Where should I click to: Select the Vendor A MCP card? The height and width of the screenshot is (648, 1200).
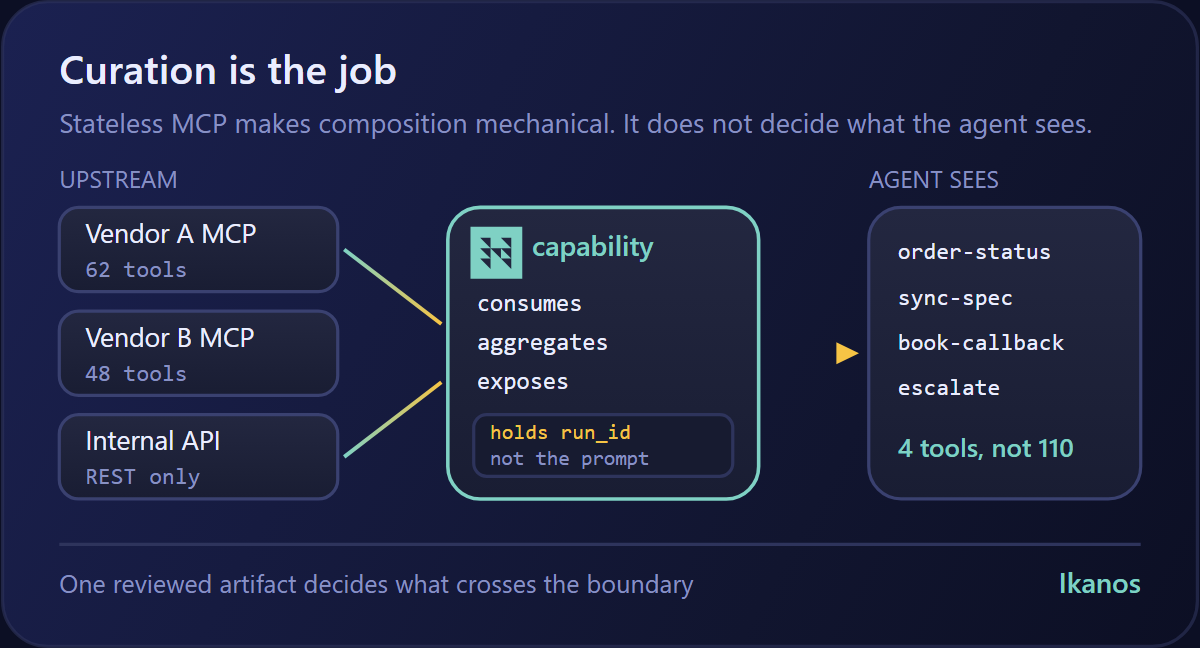pos(199,249)
